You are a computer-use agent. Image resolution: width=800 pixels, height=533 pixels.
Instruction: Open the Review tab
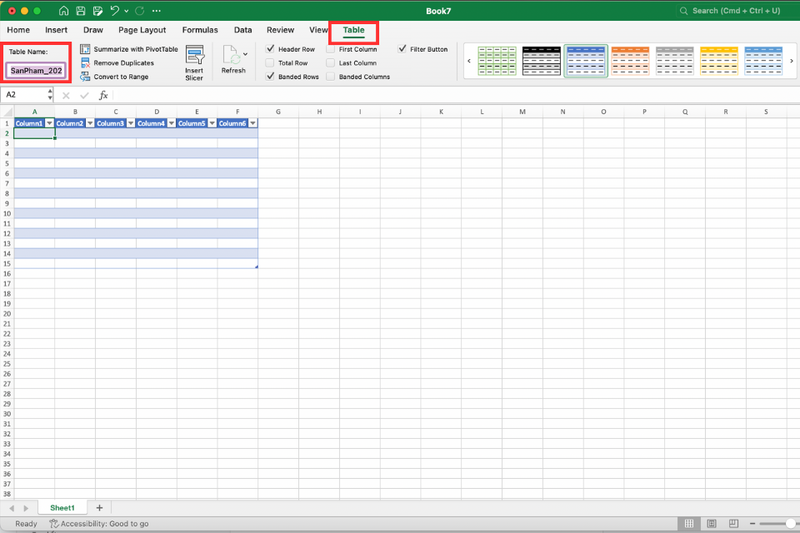point(280,30)
